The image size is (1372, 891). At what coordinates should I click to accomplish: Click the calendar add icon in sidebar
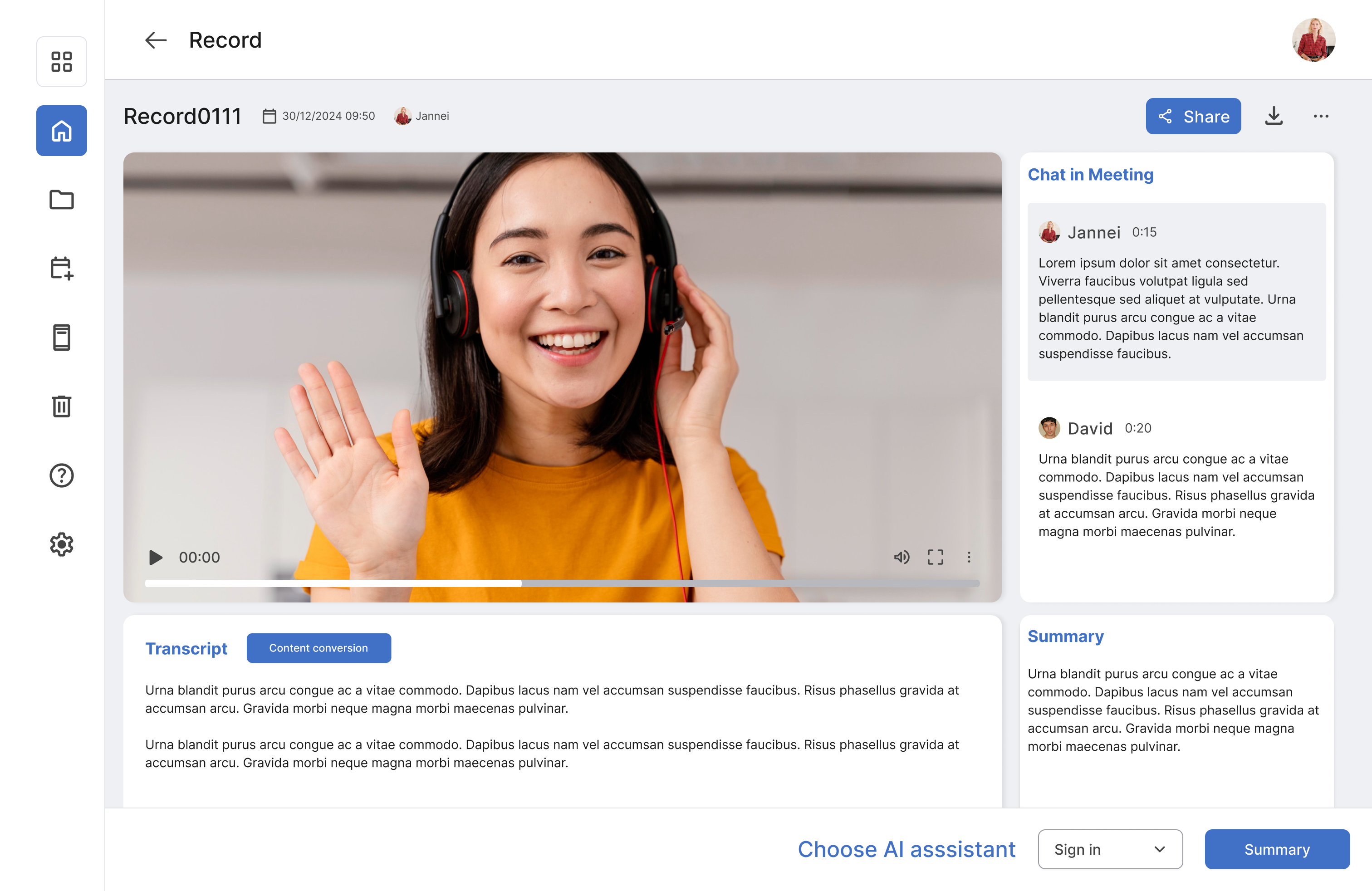click(x=61, y=268)
